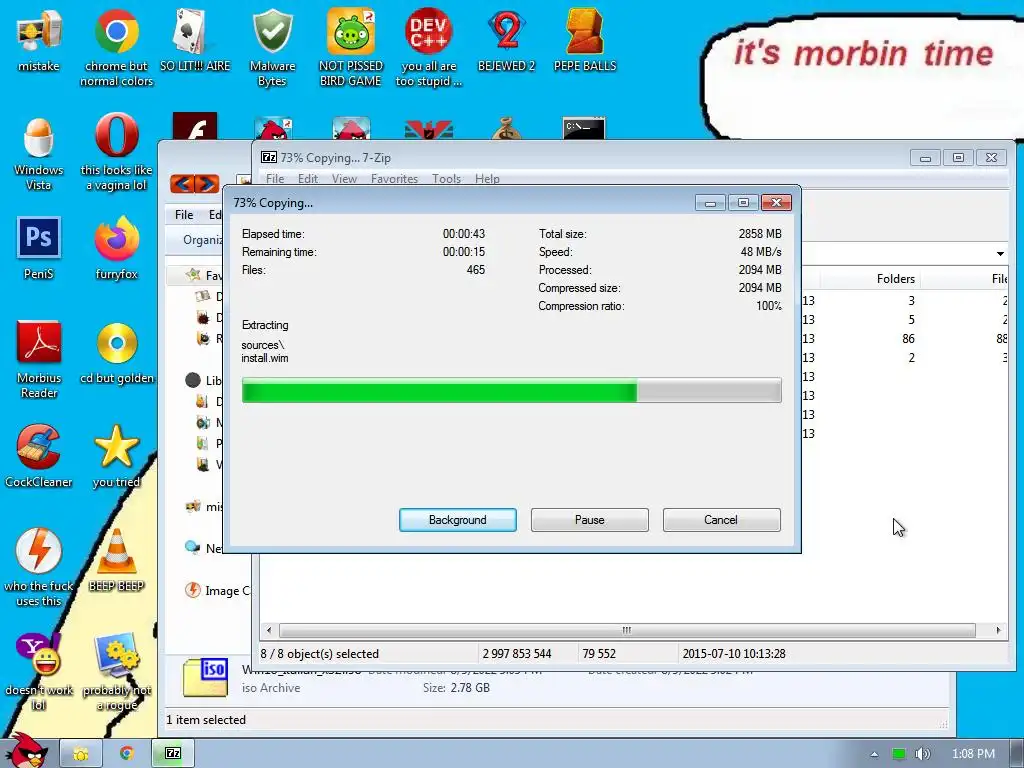Open PEPE BALLS desktop icon
This screenshot has height=768, width=1024.
(x=584, y=40)
